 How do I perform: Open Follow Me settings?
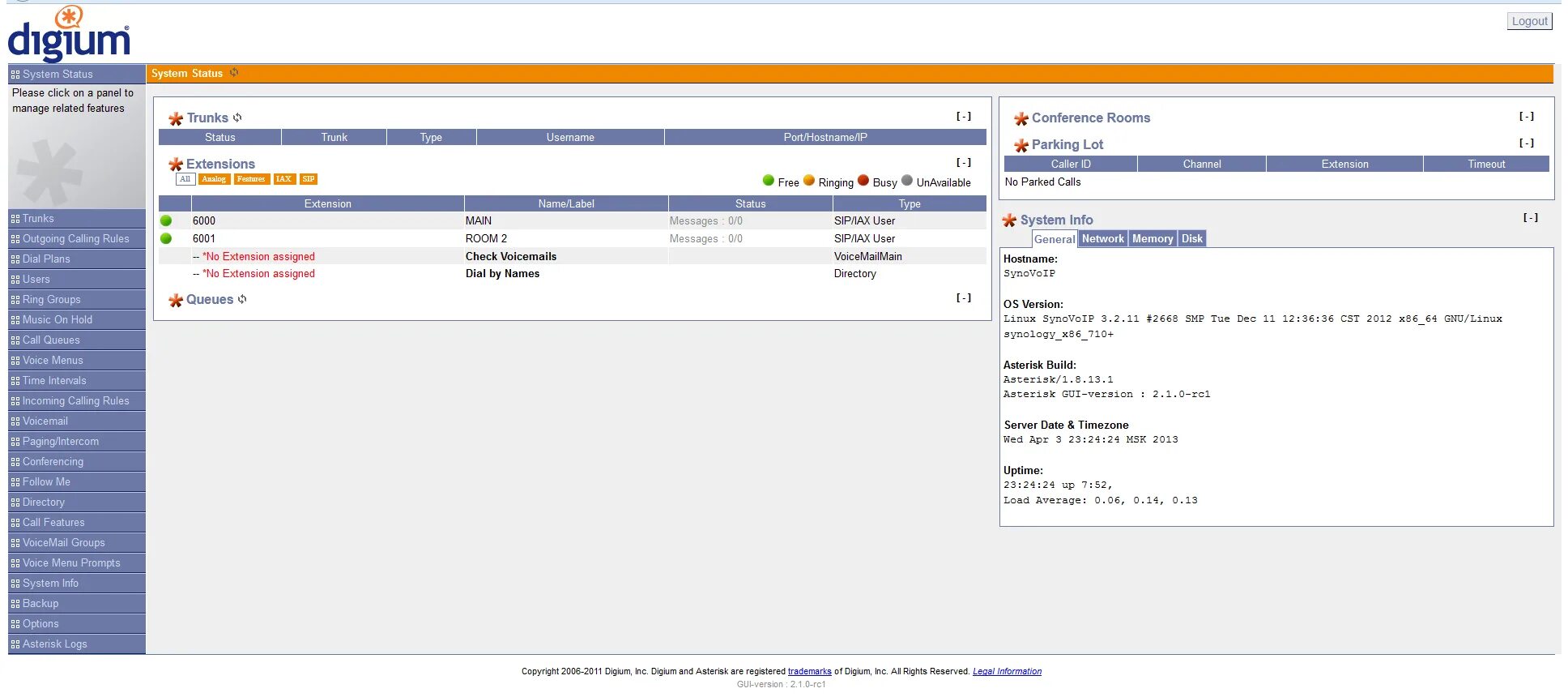point(77,482)
